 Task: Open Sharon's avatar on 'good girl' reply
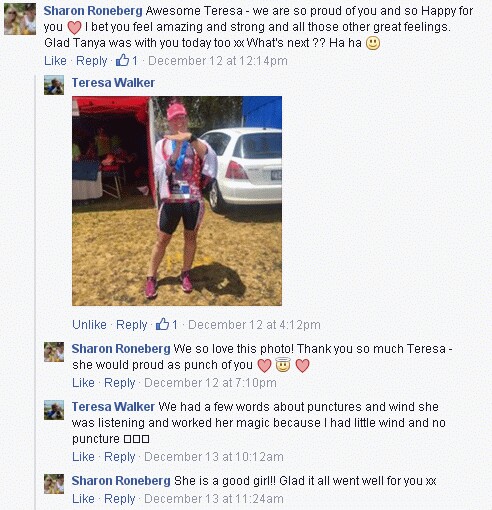[x=54, y=484]
